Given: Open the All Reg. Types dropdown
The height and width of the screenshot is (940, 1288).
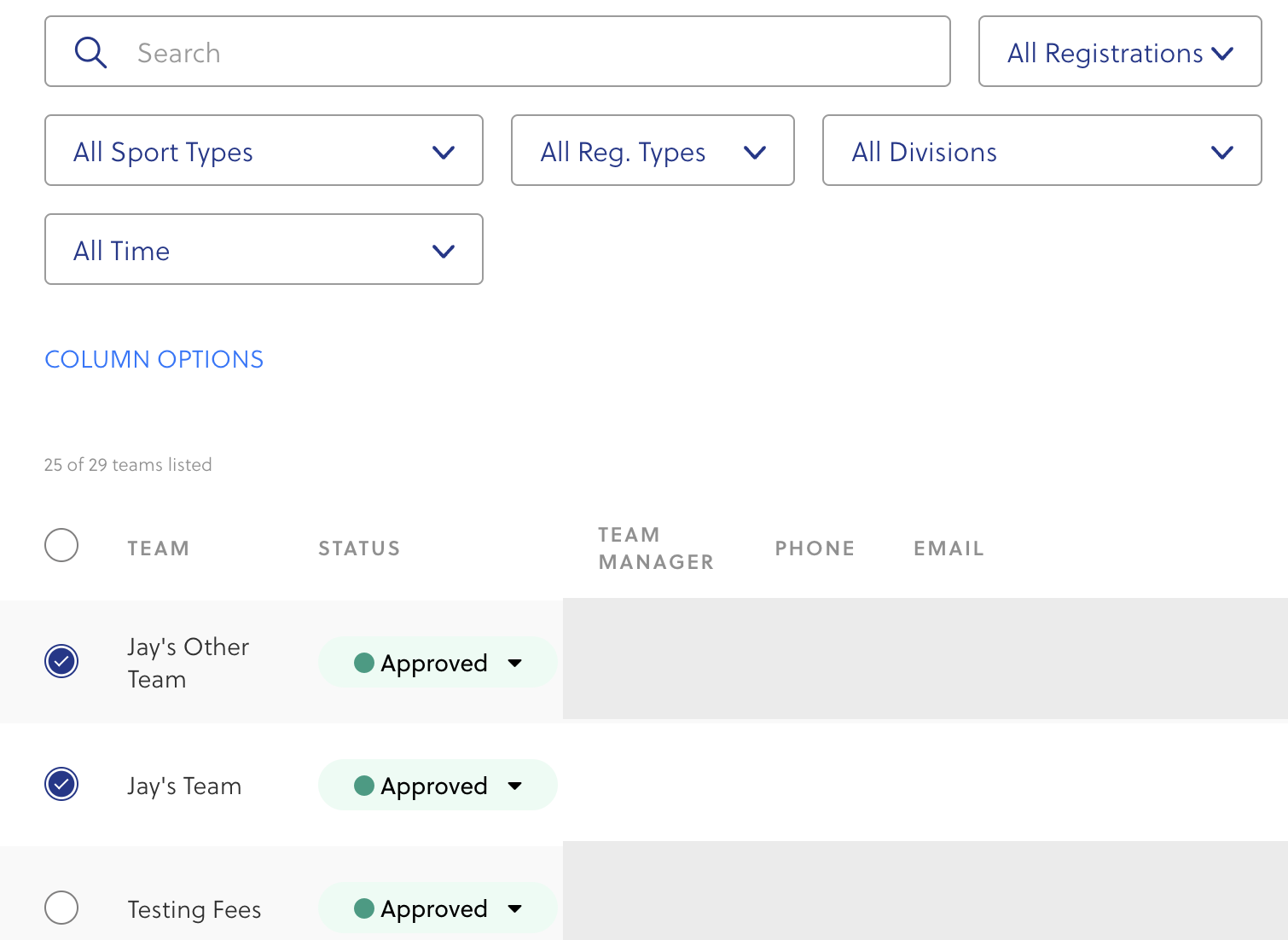Looking at the screenshot, I should coord(653,151).
